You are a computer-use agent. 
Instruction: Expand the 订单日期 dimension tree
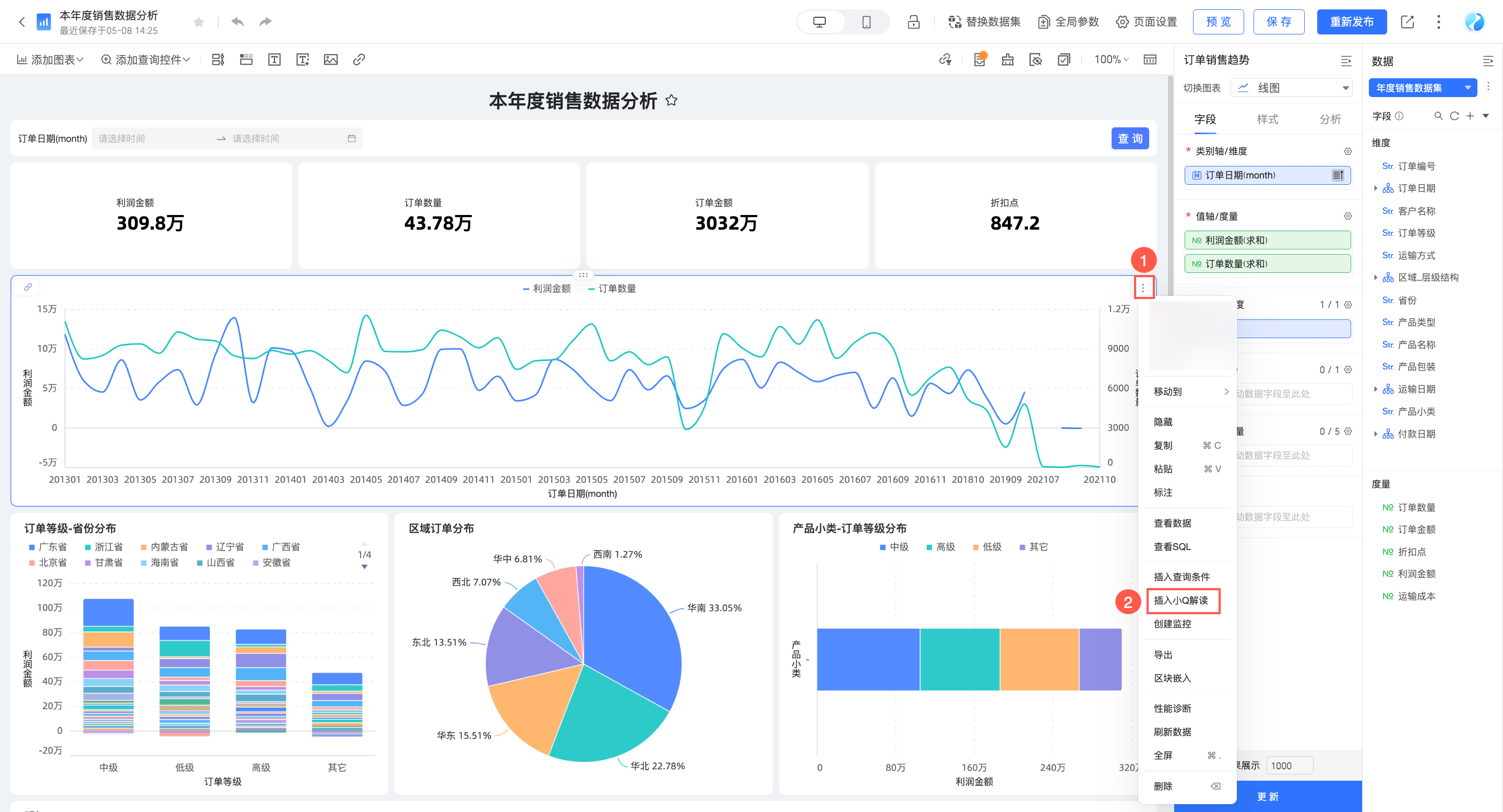[x=1376, y=188]
